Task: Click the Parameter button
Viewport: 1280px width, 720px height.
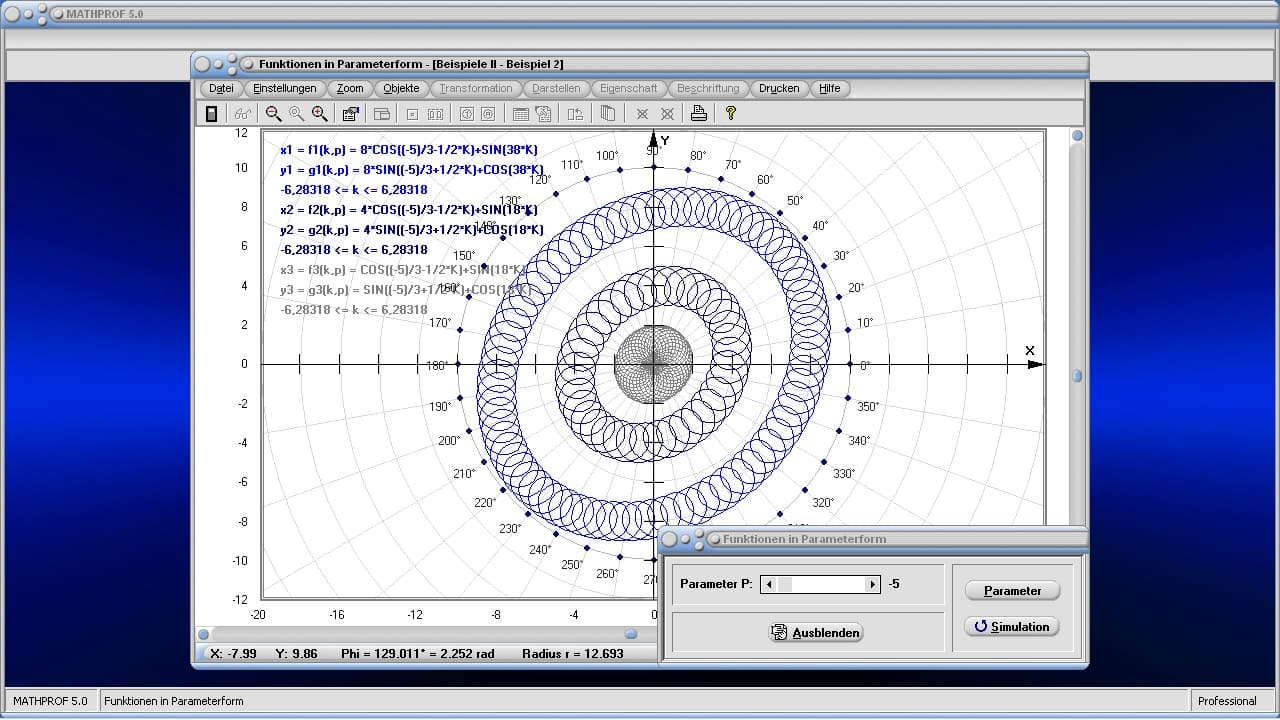Action: [1012, 590]
